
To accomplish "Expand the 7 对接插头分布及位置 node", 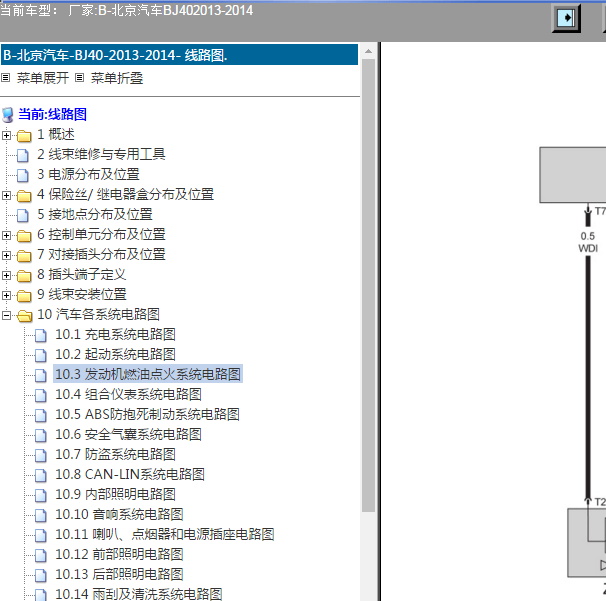I will [6, 255].
